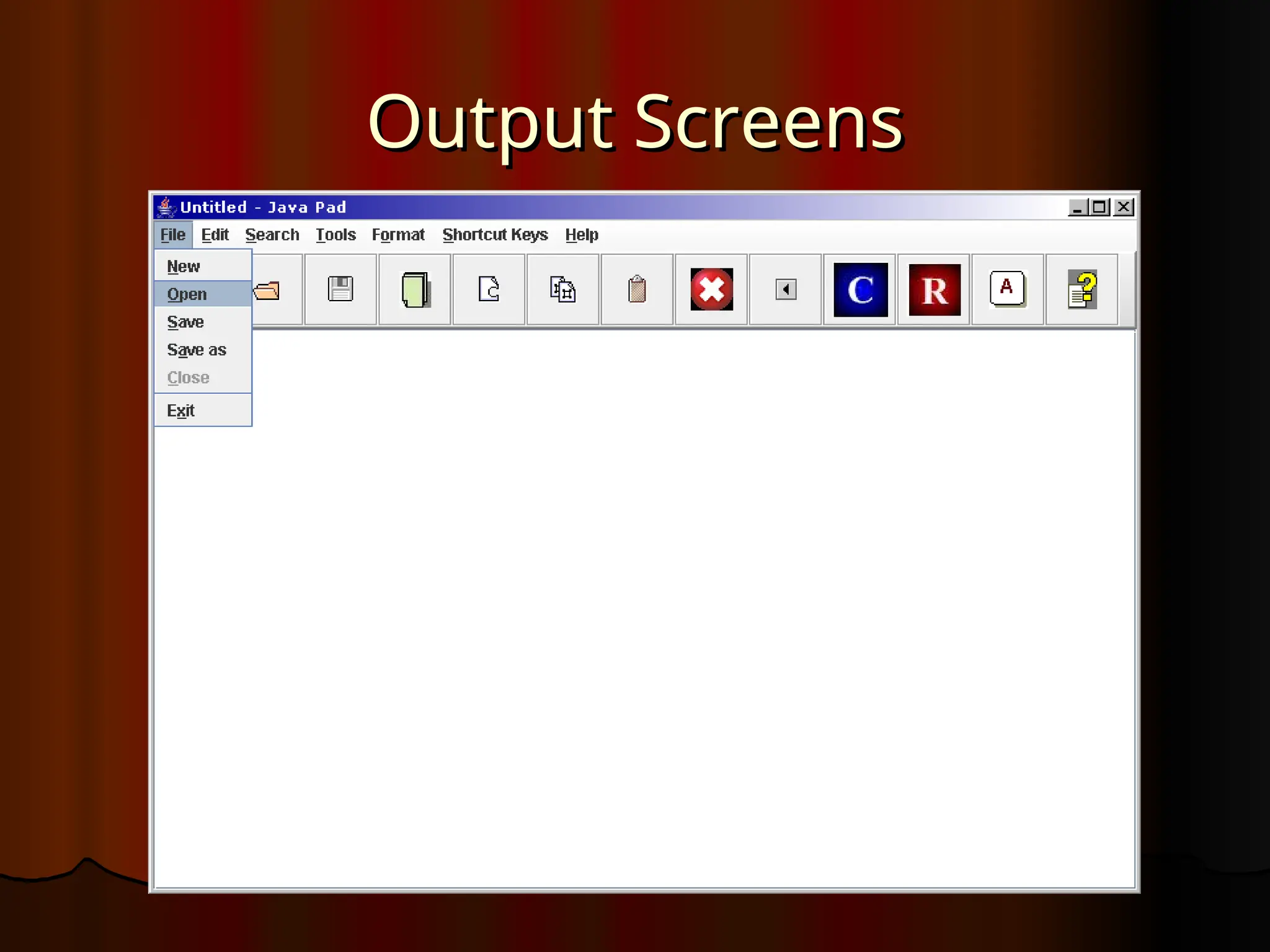The height and width of the screenshot is (952, 1270).
Task: Open the Tools menu
Action: [335, 235]
